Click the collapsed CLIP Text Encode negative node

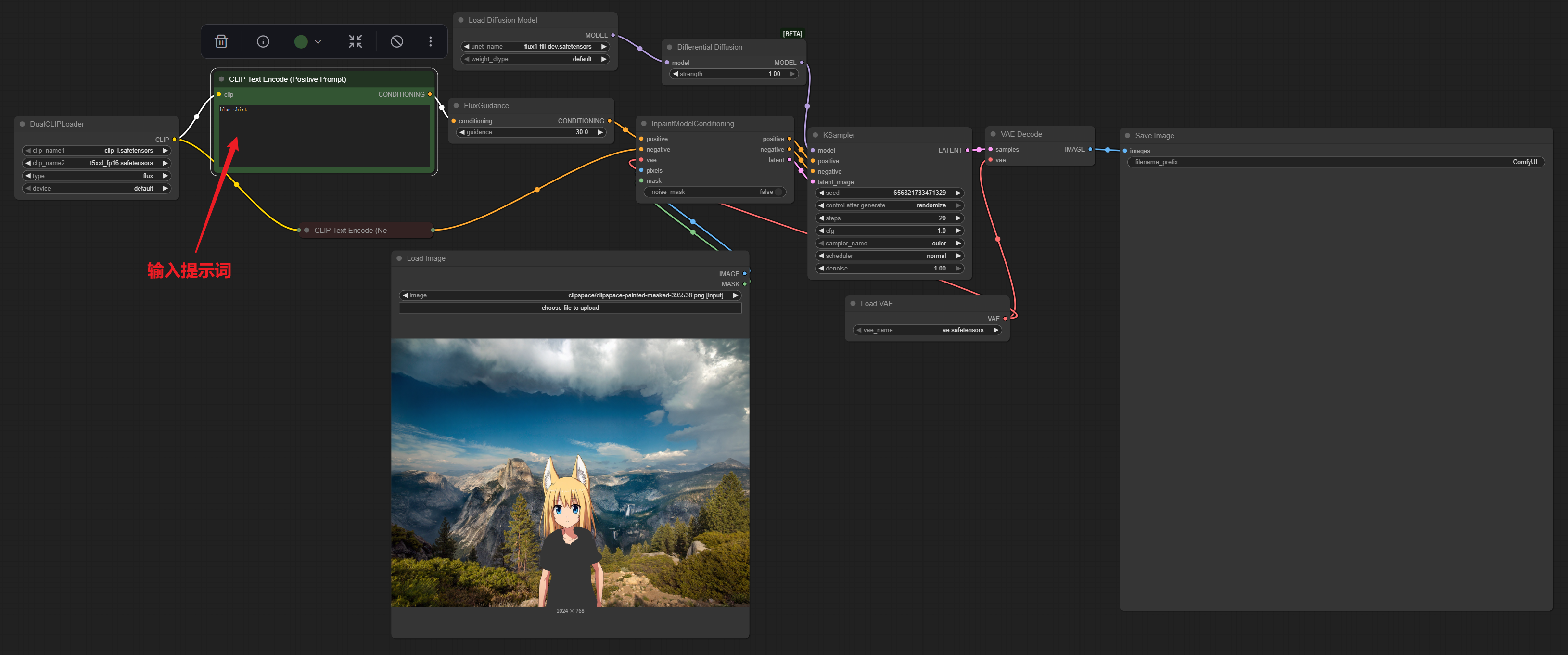click(x=351, y=231)
